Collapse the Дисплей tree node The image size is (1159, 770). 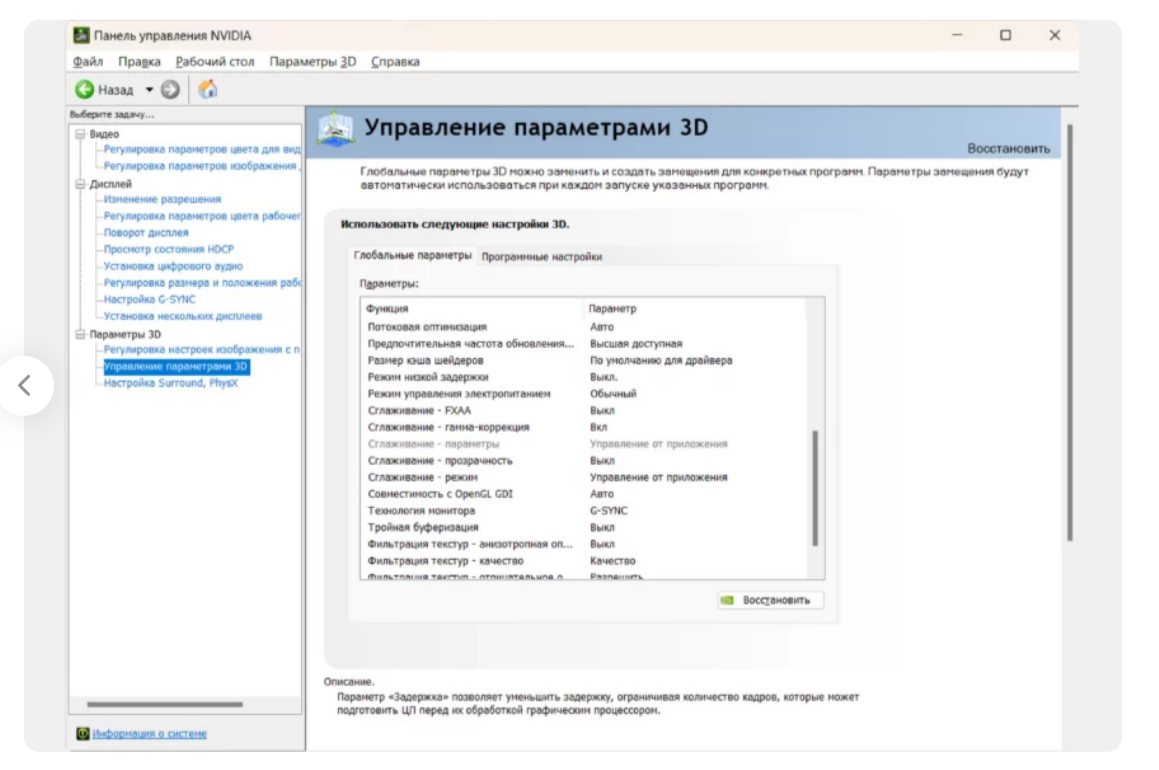80,184
